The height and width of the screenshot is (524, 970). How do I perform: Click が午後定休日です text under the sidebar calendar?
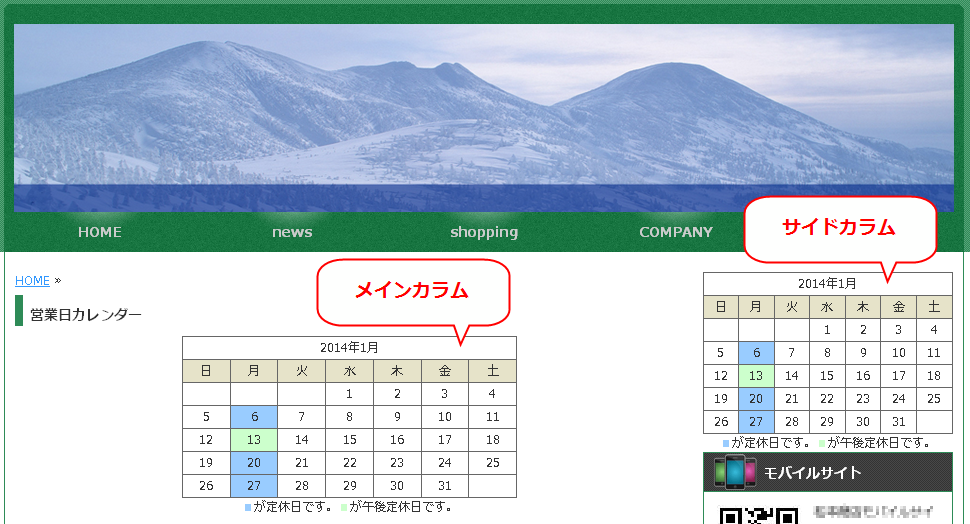coord(878,443)
